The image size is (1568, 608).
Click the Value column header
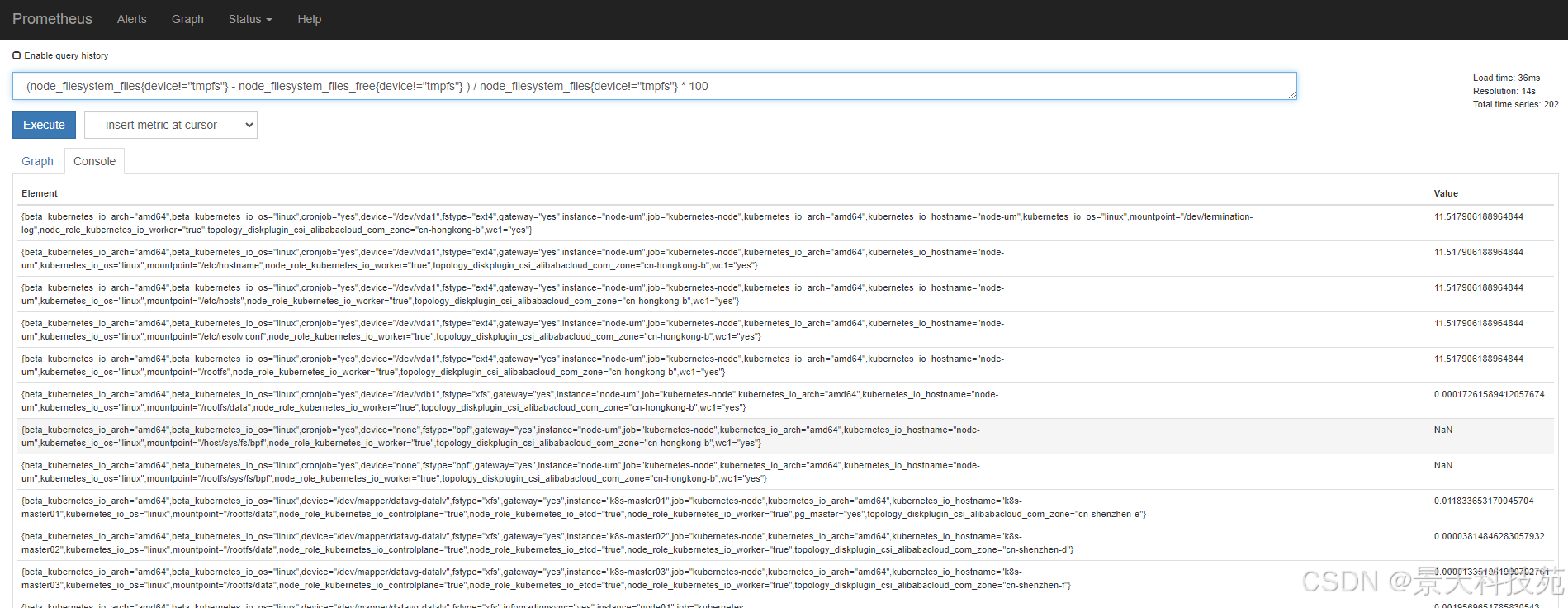(1446, 193)
